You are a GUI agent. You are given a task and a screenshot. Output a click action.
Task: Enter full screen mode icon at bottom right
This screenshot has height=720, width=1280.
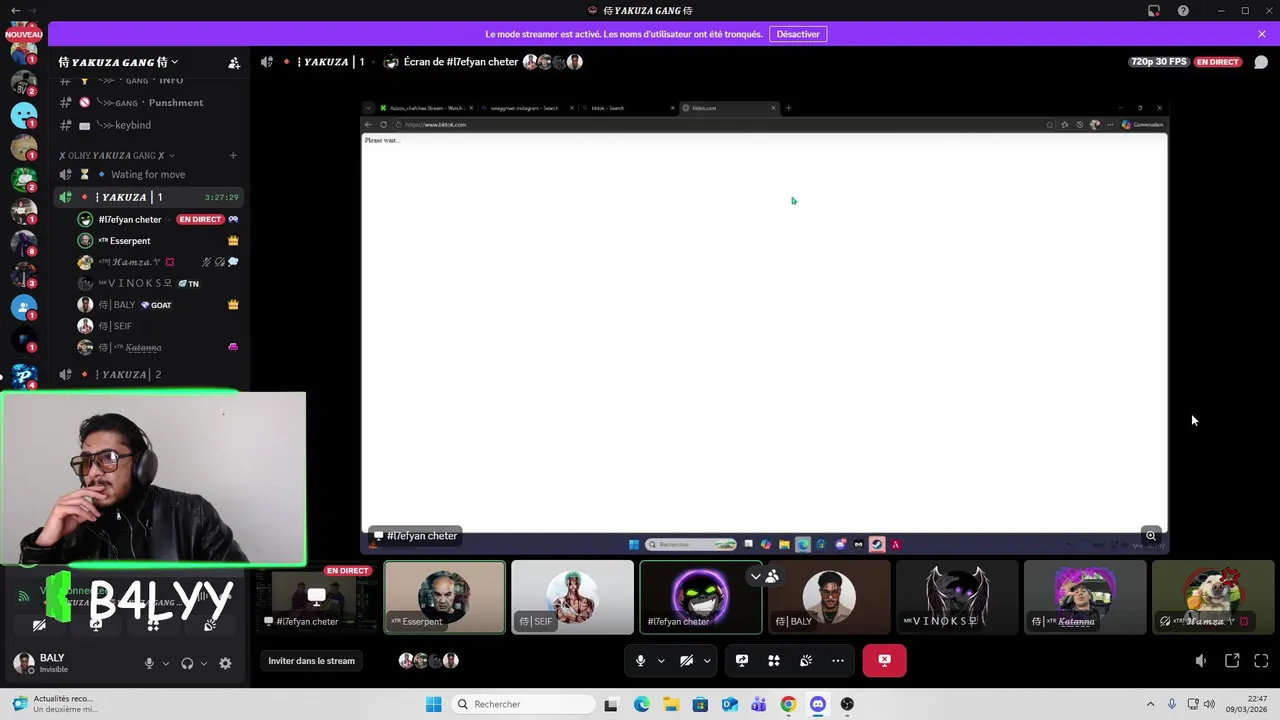pyautogui.click(x=1261, y=661)
